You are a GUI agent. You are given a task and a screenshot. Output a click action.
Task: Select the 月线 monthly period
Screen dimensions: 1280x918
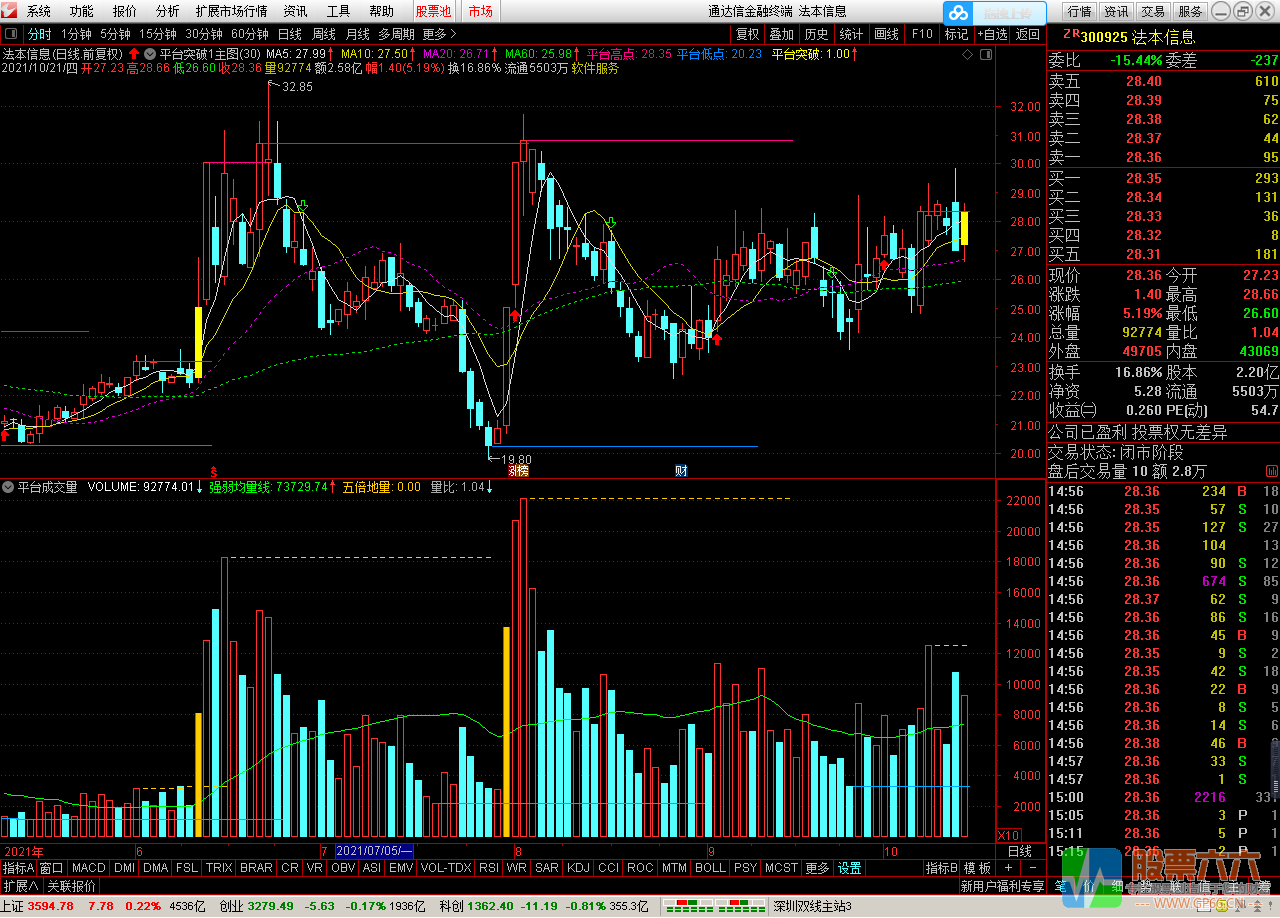point(358,34)
